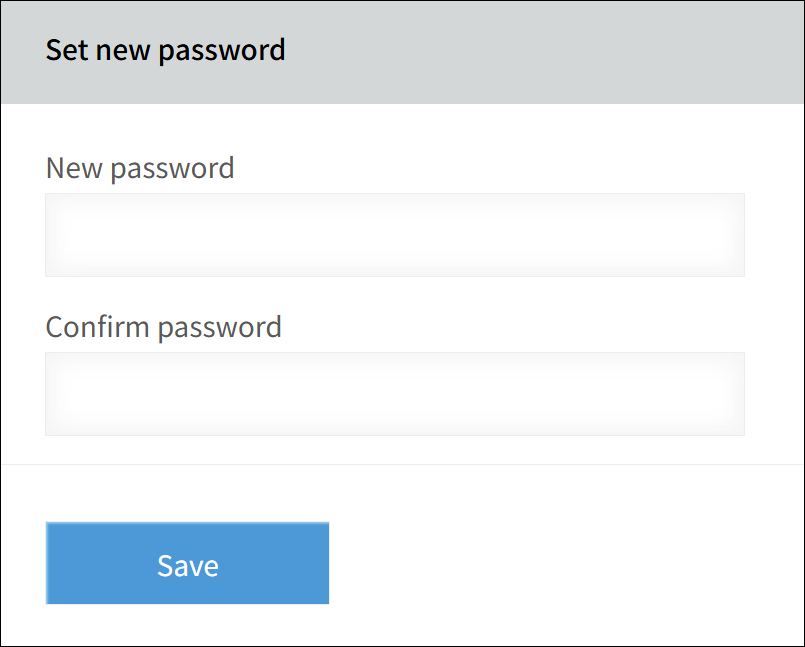Click the Set new password header
The height and width of the screenshot is (647, 805).
pyautogui.click(x=164, y=50)
